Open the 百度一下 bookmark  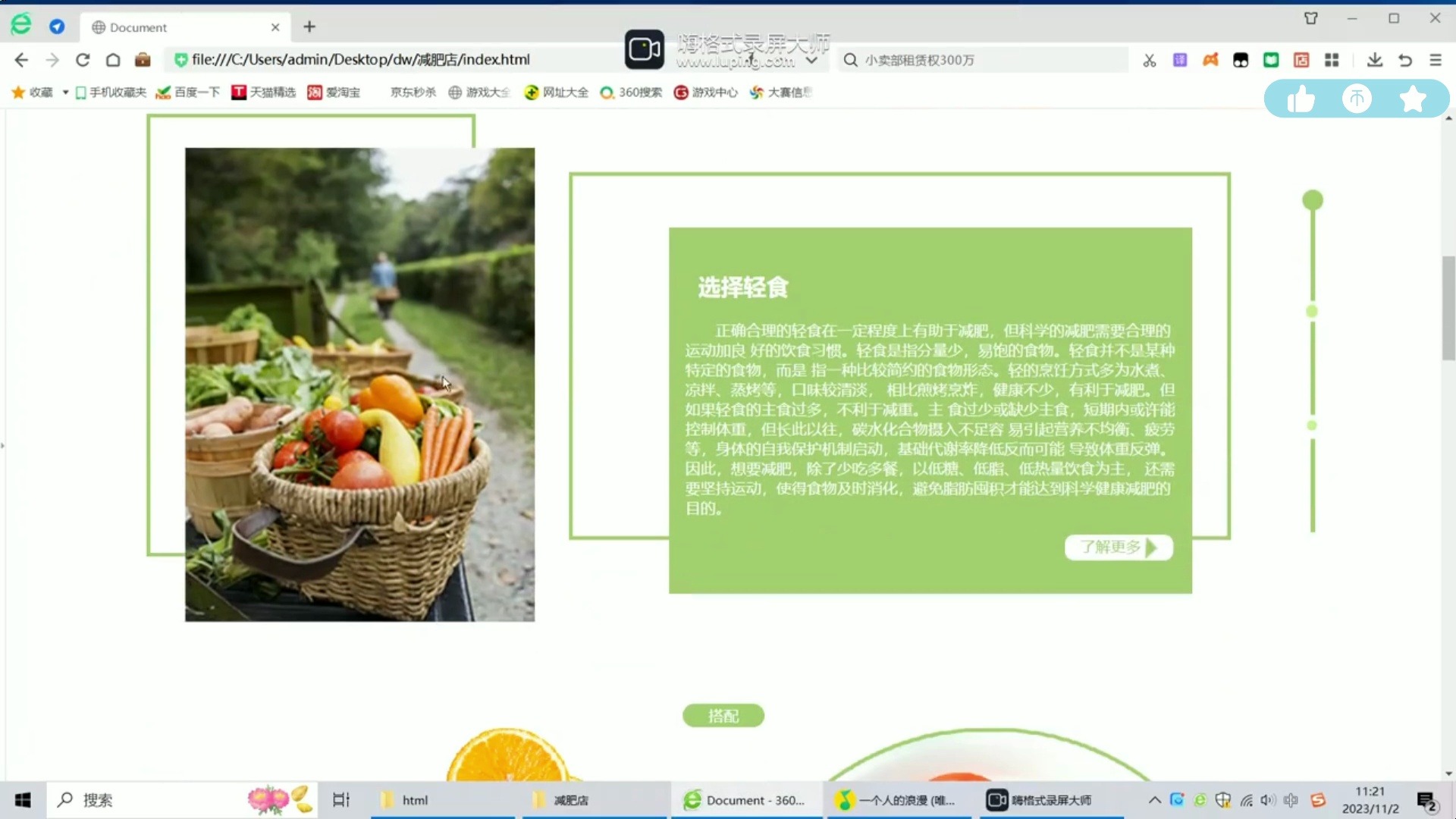pyautogui.click(x=188, y=93)
